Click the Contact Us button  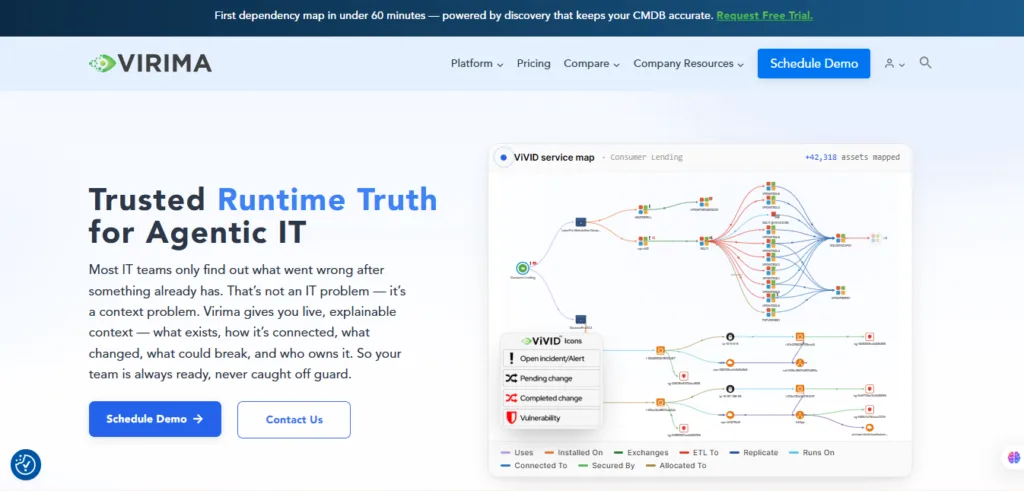click(x=294, y=420)
